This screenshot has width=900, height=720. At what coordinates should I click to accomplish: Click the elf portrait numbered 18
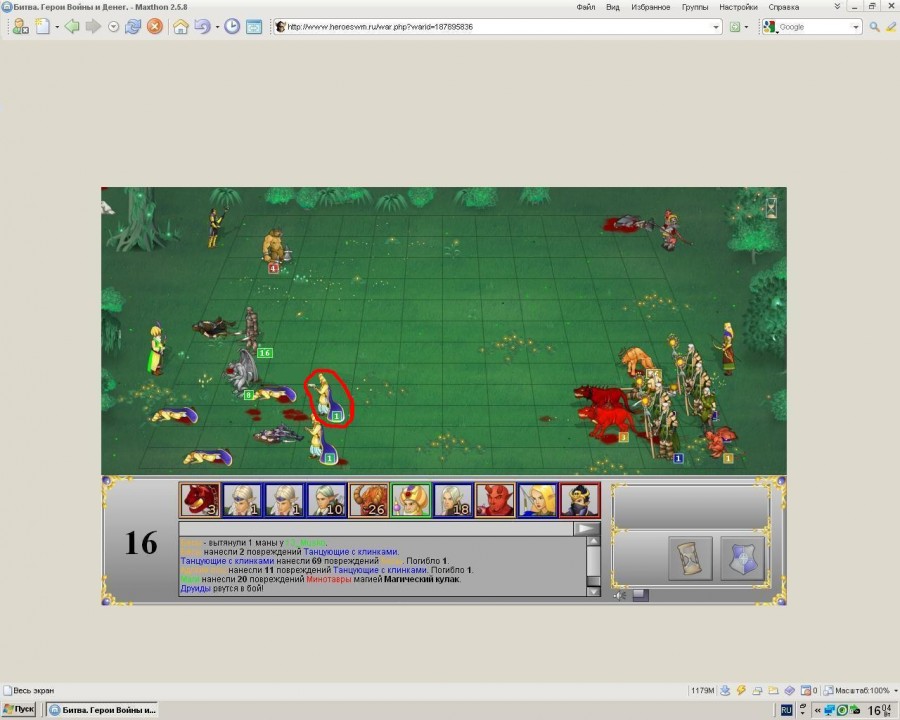[x=453, y=500]
